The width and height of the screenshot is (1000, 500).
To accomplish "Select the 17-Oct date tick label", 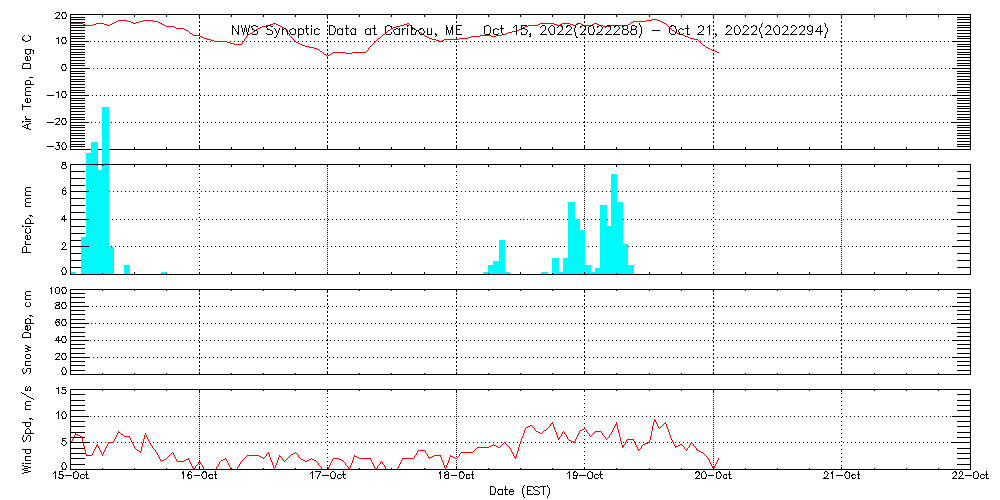I will click(x=328, y=476).
